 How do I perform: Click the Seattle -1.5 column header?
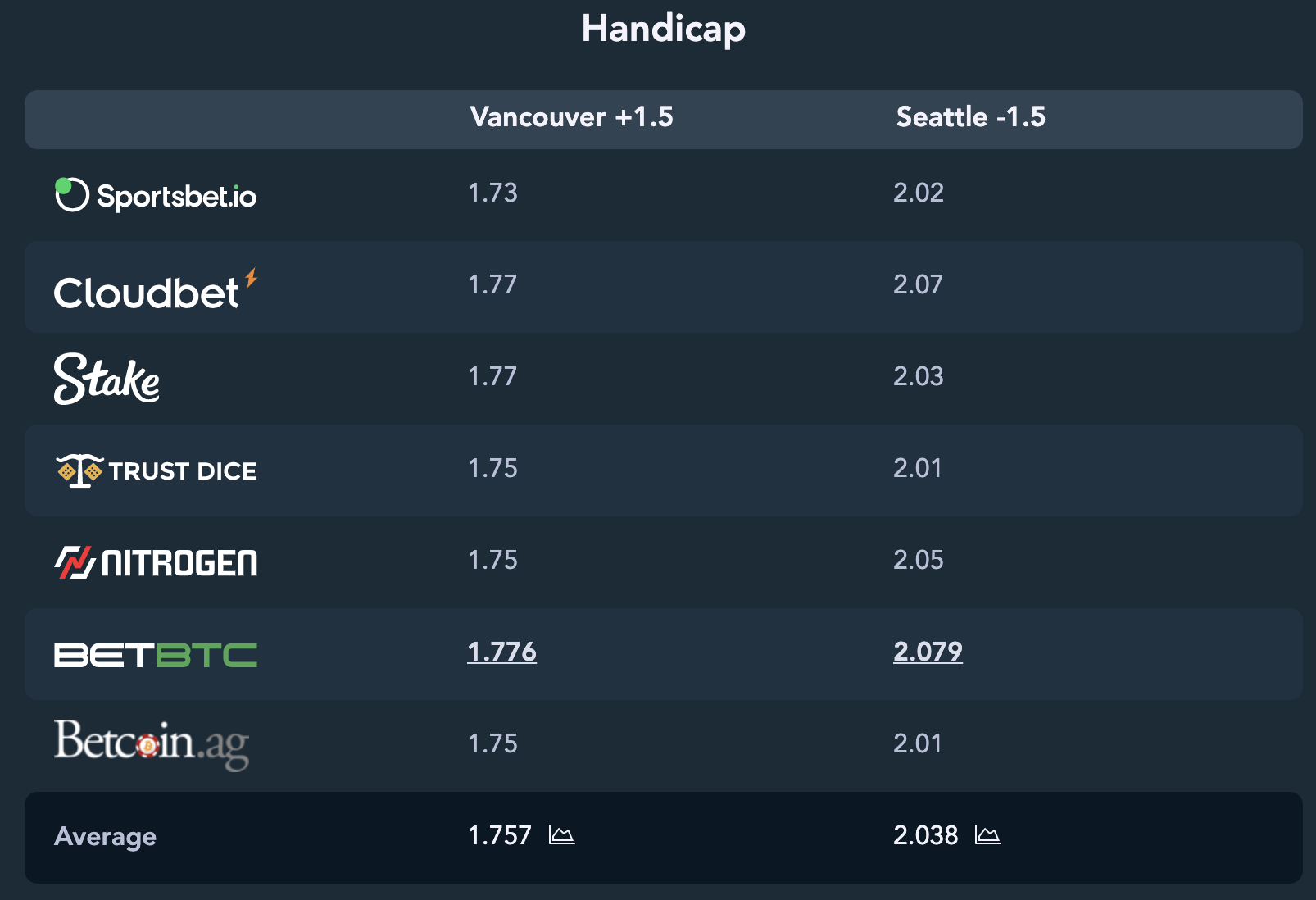[971, 117]
